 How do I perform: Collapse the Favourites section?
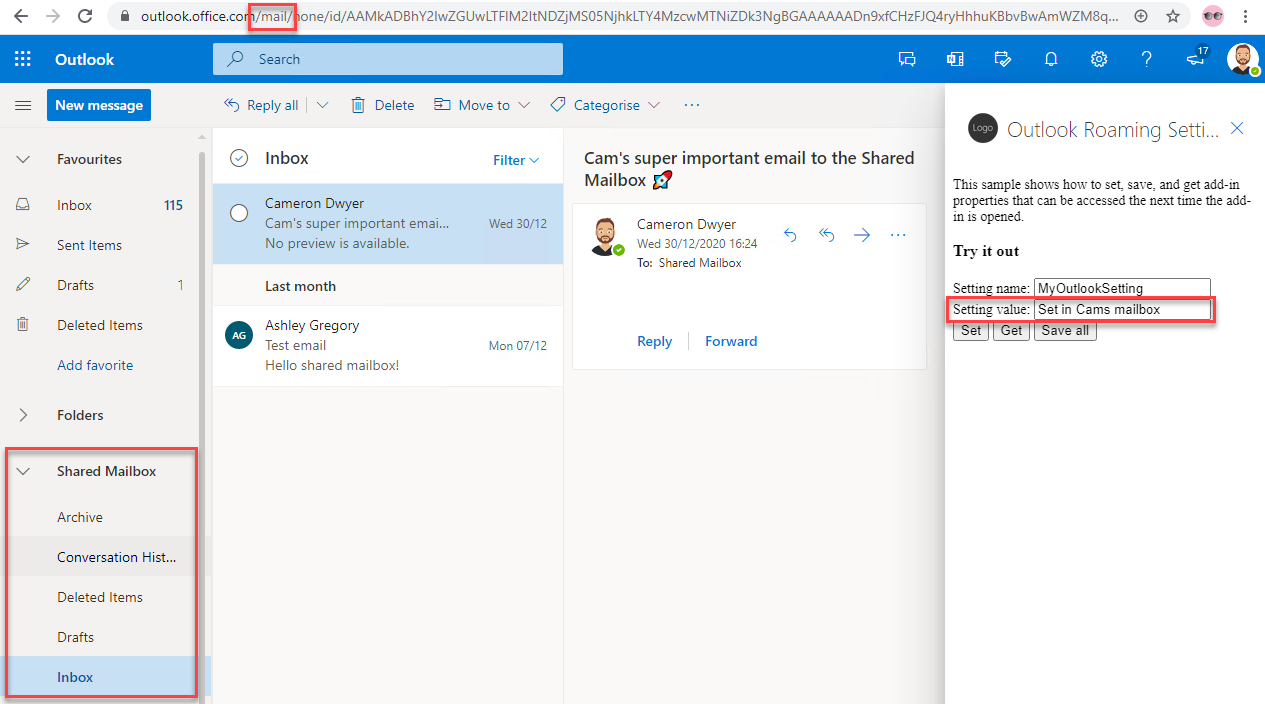pyautogui.click(x=23, y=159)
